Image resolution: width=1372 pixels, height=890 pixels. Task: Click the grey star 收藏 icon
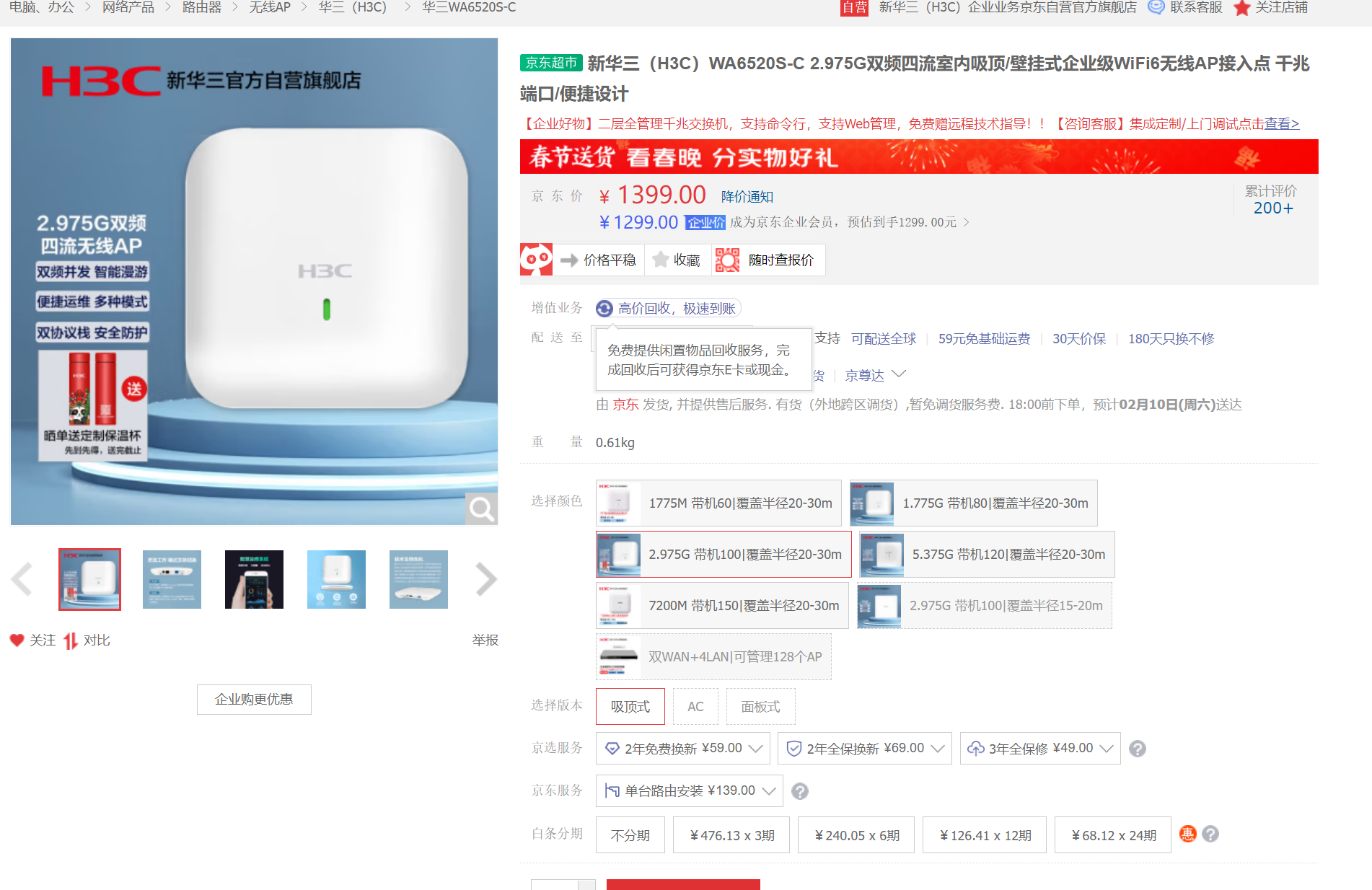660,260
